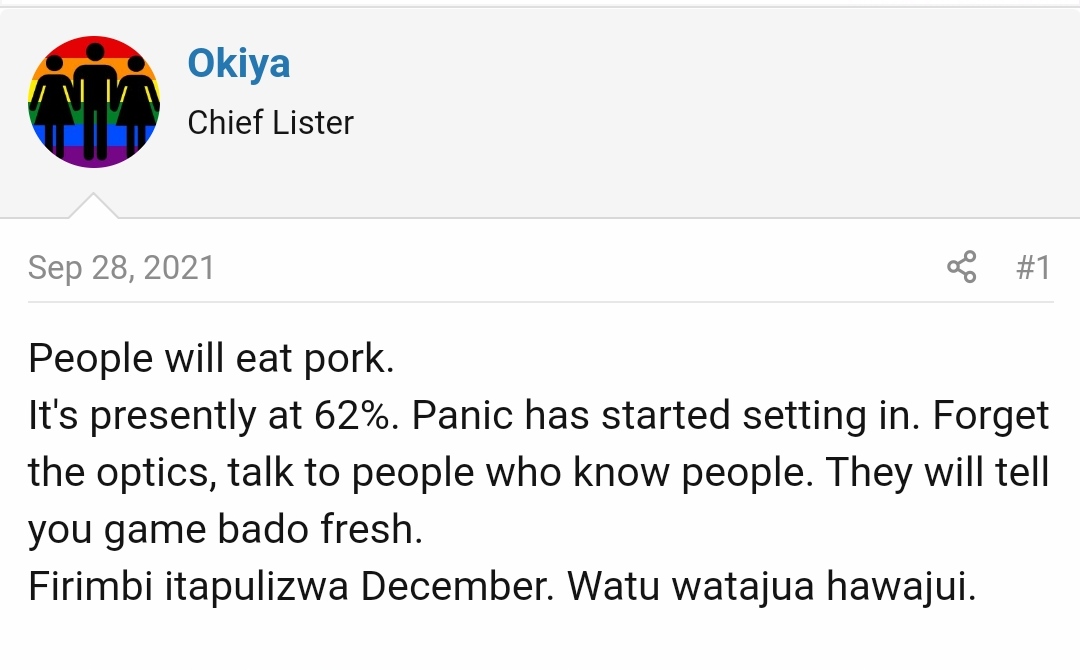Click the middle figure in the avatar

click(x=94, y=102)
